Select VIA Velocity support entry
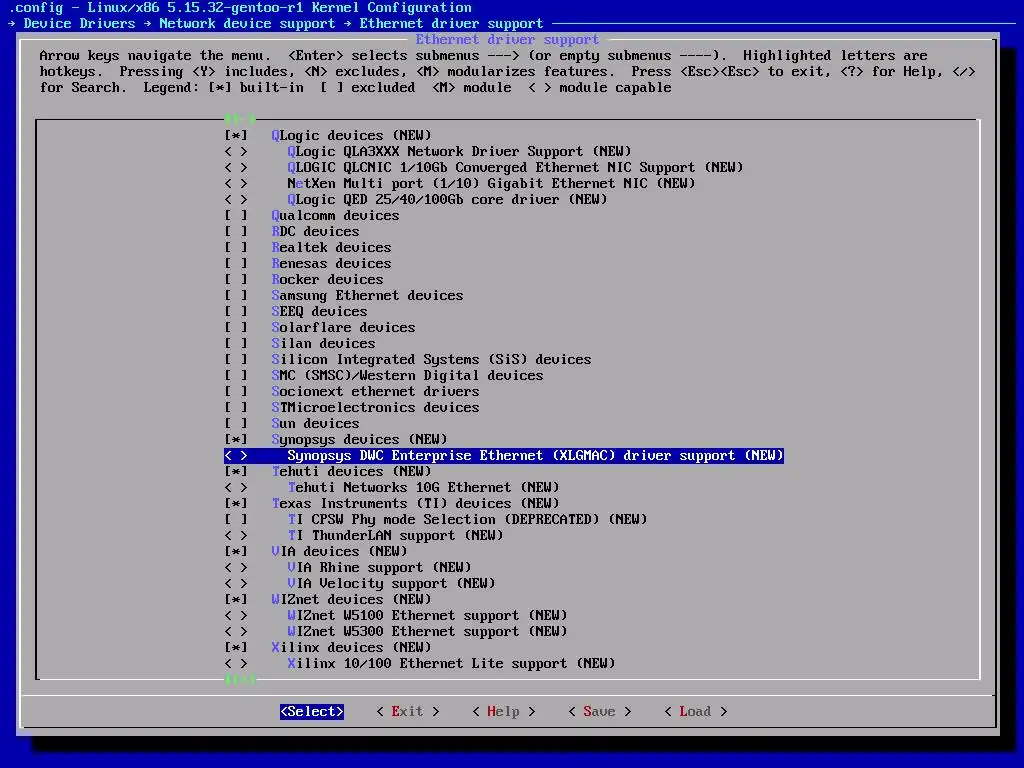This screenshot has width=1024, height=768. [391, 584]
